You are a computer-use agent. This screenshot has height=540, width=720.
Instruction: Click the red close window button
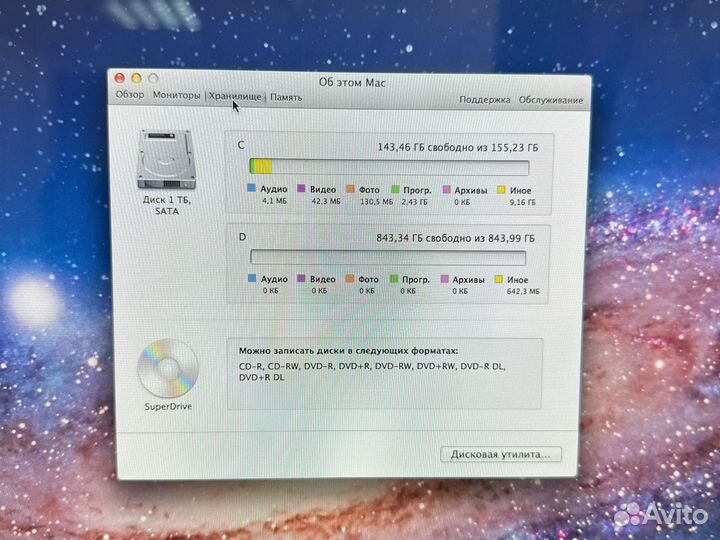(119, 78)
